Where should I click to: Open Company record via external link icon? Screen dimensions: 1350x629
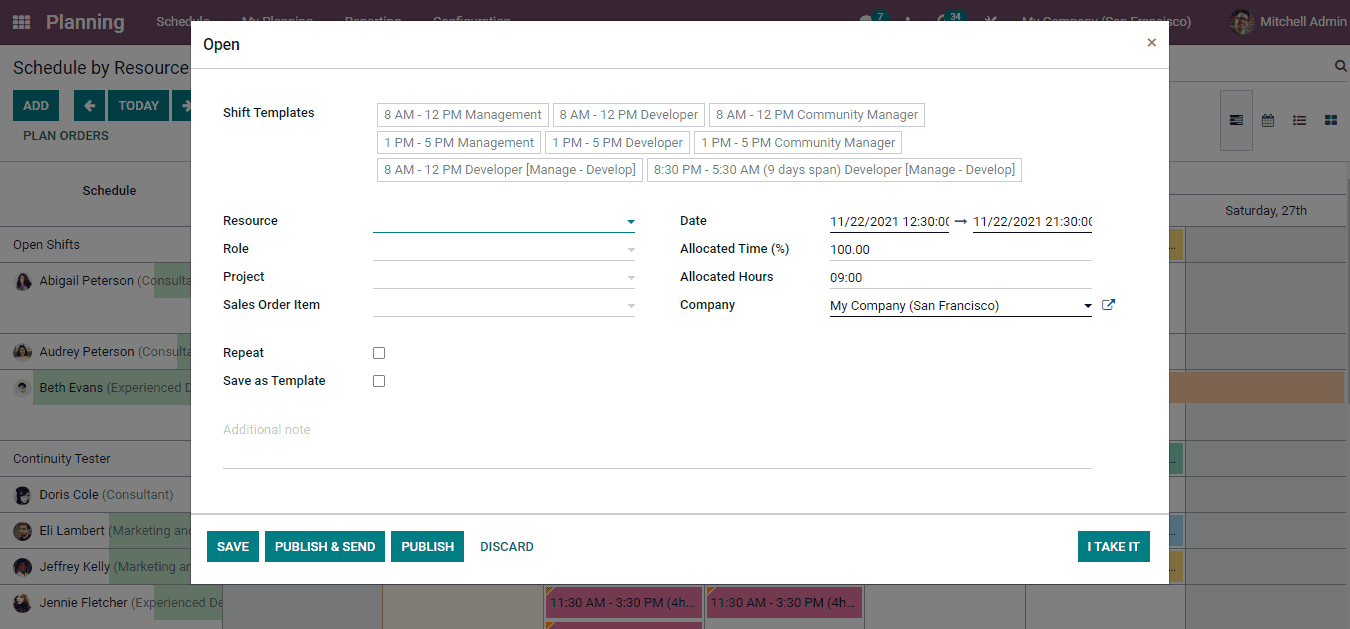1108,304
